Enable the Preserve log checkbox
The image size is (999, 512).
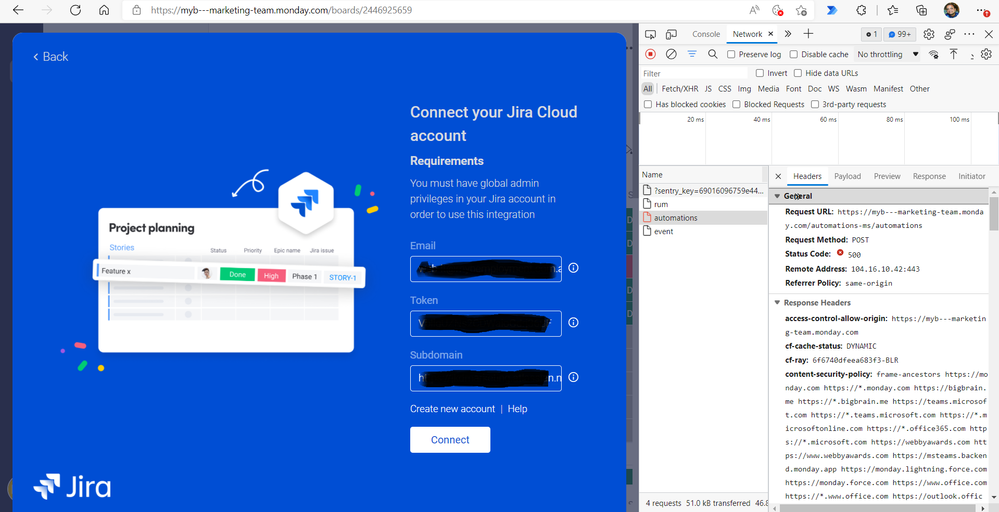click(x=731, y=54)
